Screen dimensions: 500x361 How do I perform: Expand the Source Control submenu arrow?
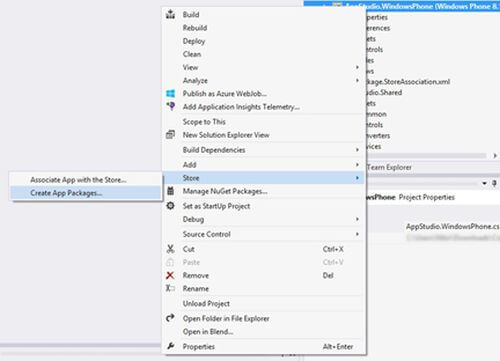click(x=357, y=234)
